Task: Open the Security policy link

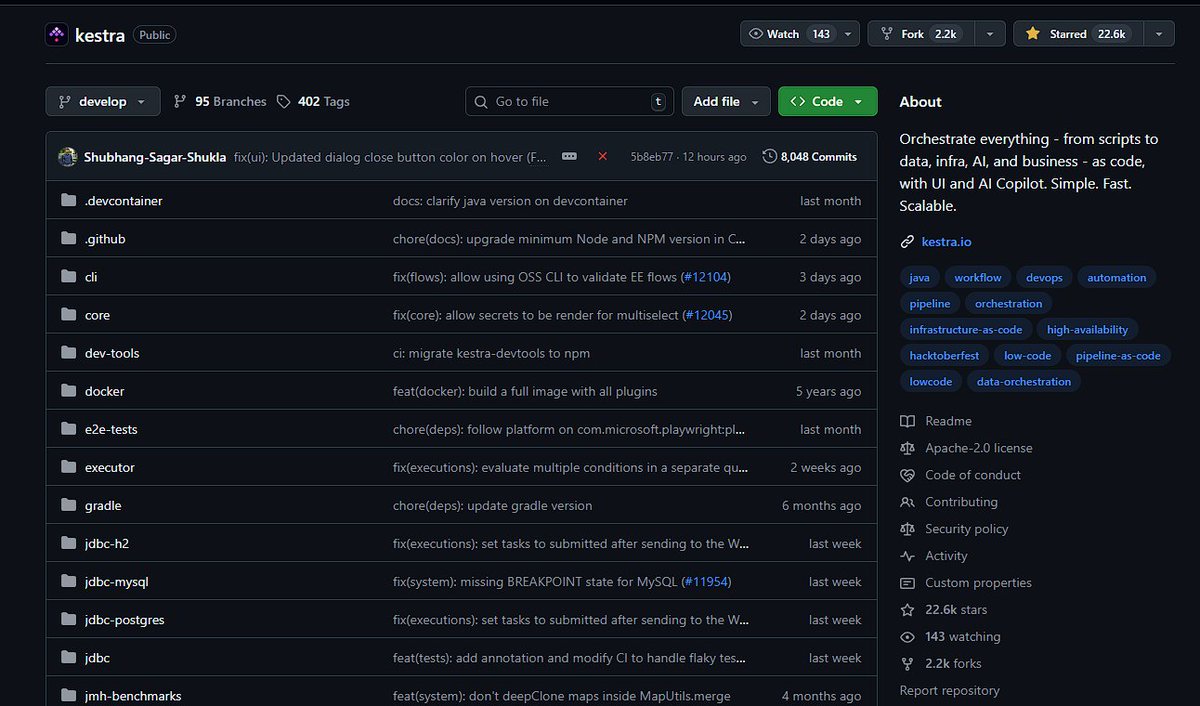Action: click(x=966, y=529)
